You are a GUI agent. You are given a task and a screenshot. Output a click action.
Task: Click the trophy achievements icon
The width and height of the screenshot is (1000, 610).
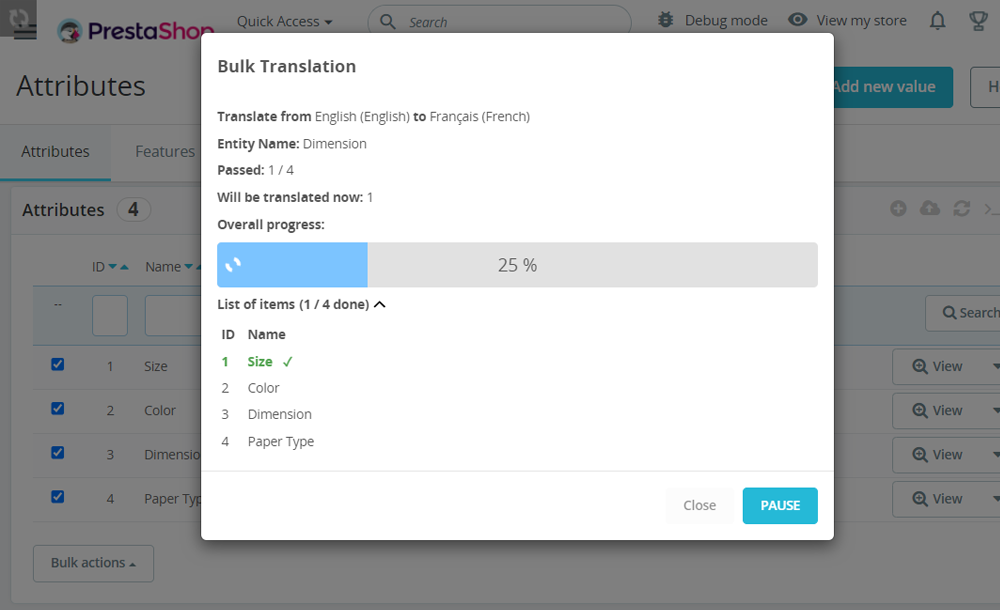[x=977, y=20]
